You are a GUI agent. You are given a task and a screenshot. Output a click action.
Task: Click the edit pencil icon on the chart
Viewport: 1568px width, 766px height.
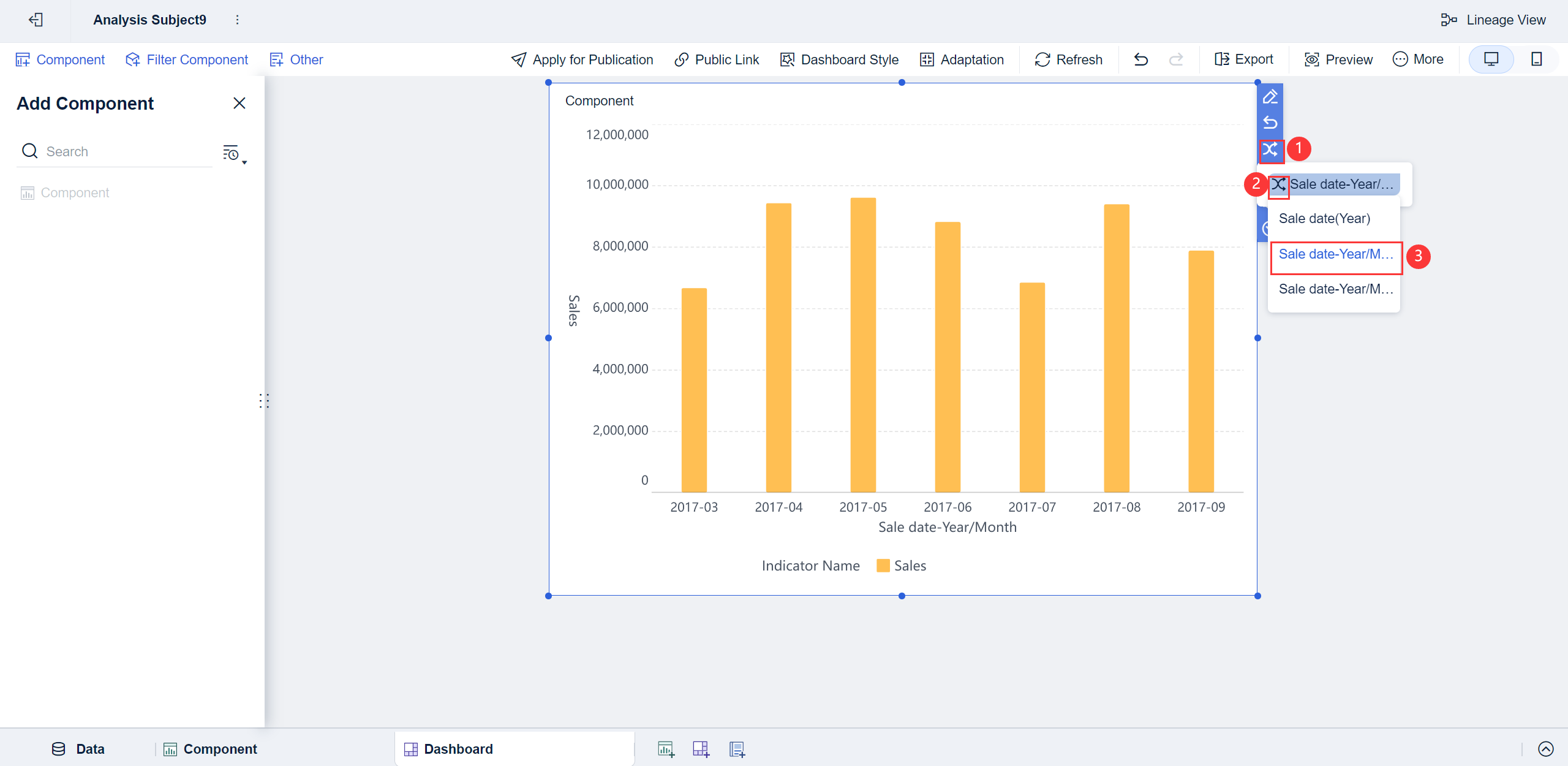[1270, 97]
